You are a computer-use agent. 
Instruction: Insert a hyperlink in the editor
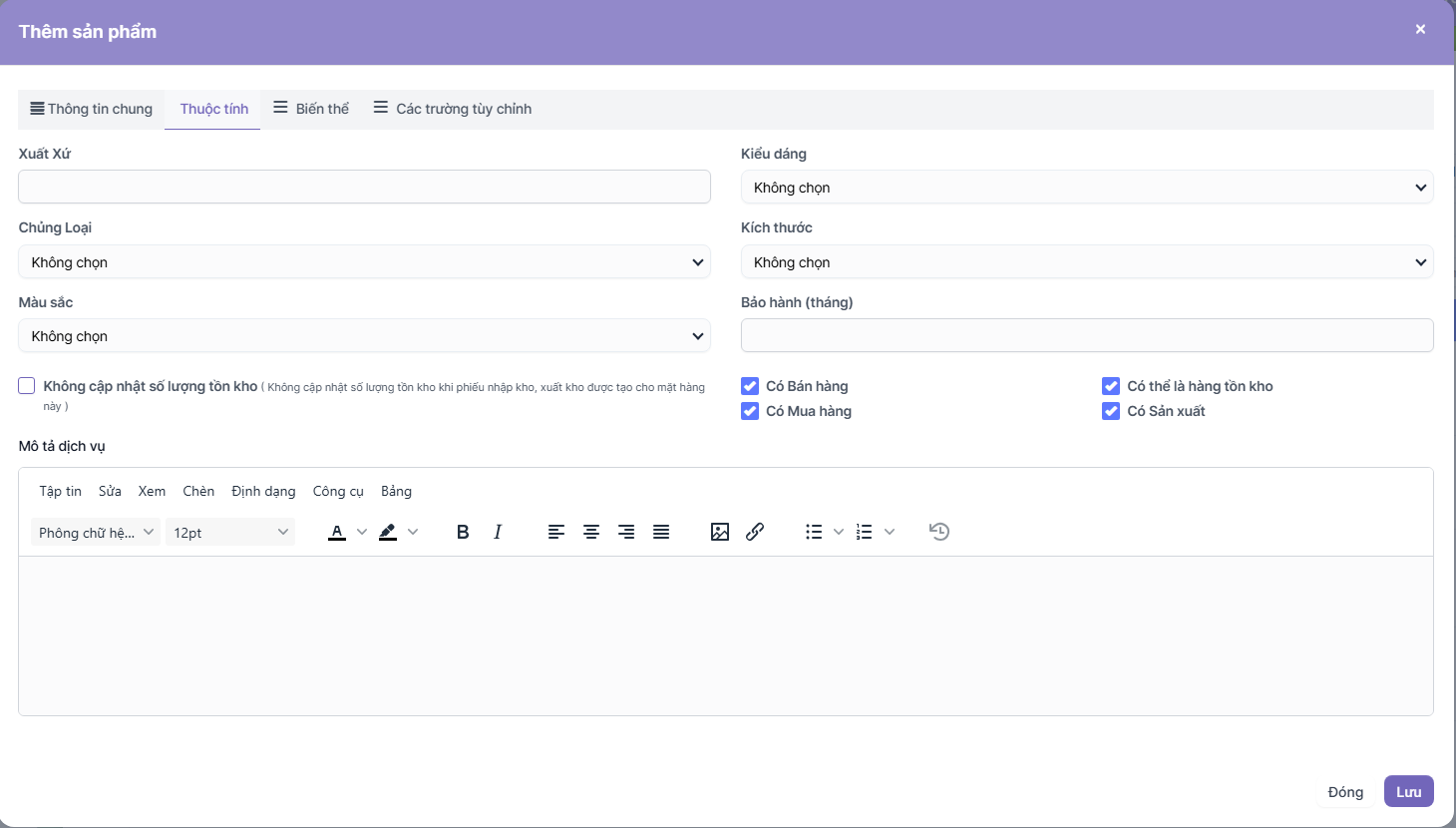pyautogui.click(x=755, y=532)
